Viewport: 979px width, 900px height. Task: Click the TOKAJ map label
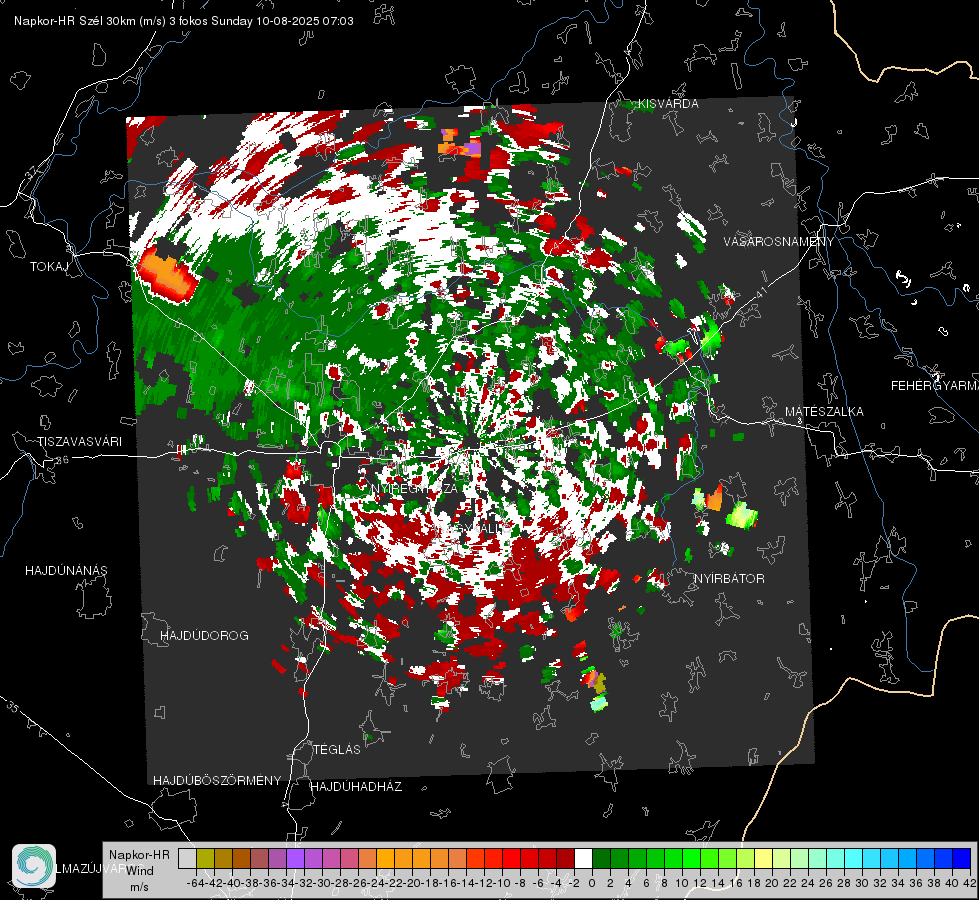[49, 267]
